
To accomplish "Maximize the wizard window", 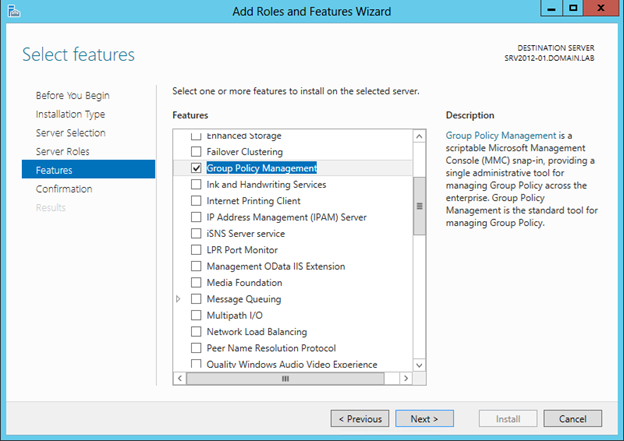I will coord(573,8).
